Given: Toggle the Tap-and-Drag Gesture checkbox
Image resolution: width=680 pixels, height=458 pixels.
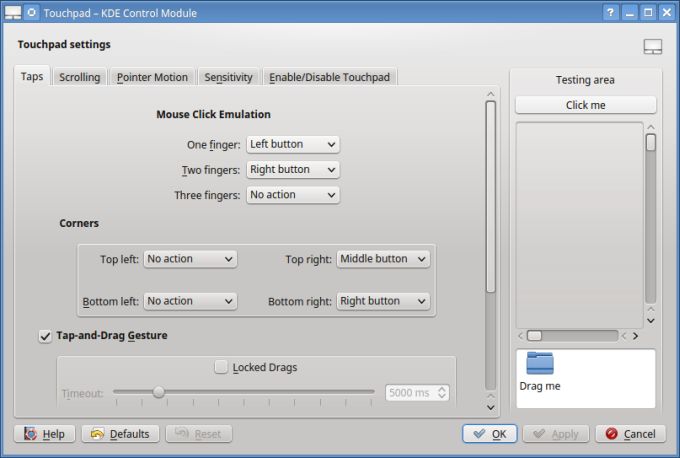Looking at the screenshot, I should [45, 336].
